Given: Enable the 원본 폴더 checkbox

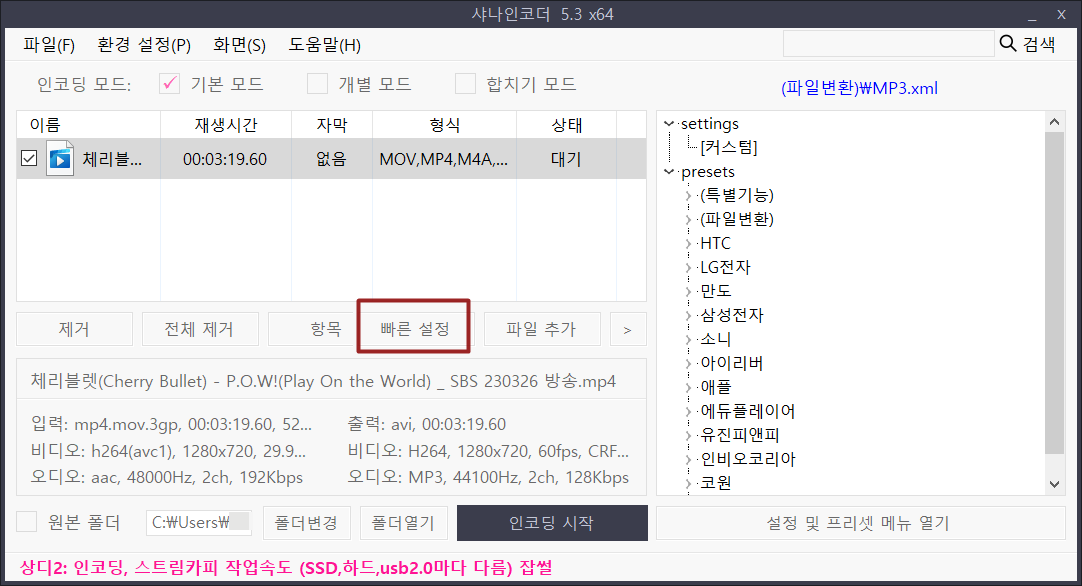Looking at the screenshot, I should tap(26, 522).
